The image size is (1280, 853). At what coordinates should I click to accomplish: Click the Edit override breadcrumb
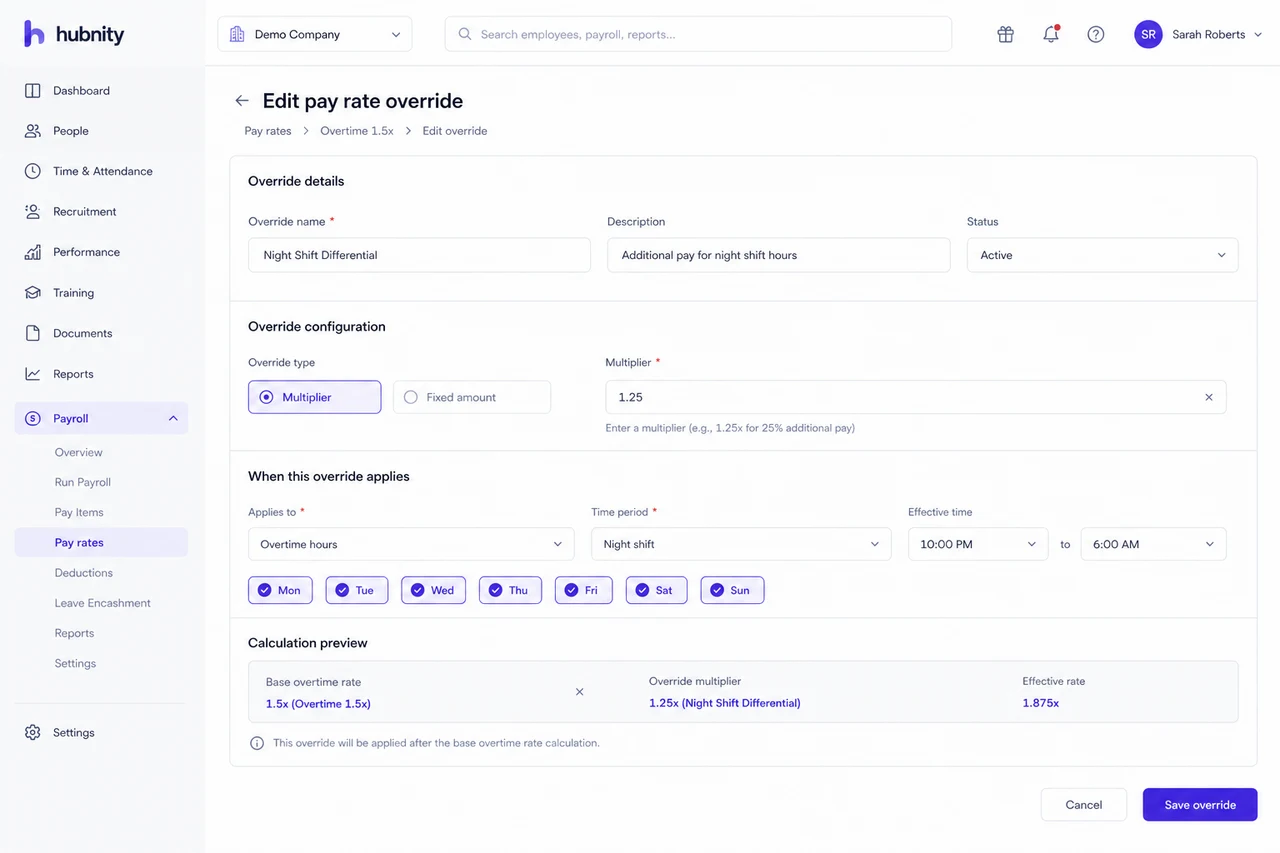pos(455,131)
